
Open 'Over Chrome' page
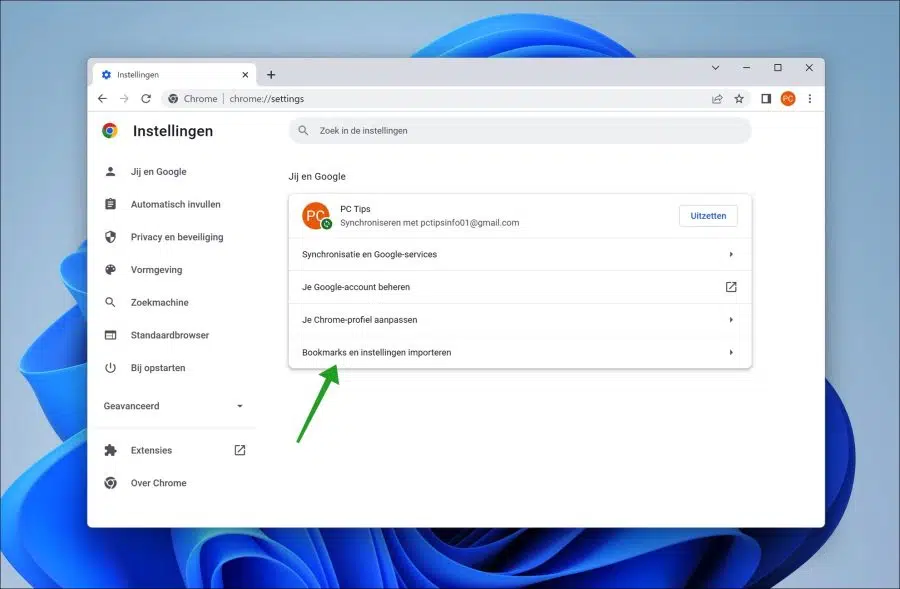[158, 483]
